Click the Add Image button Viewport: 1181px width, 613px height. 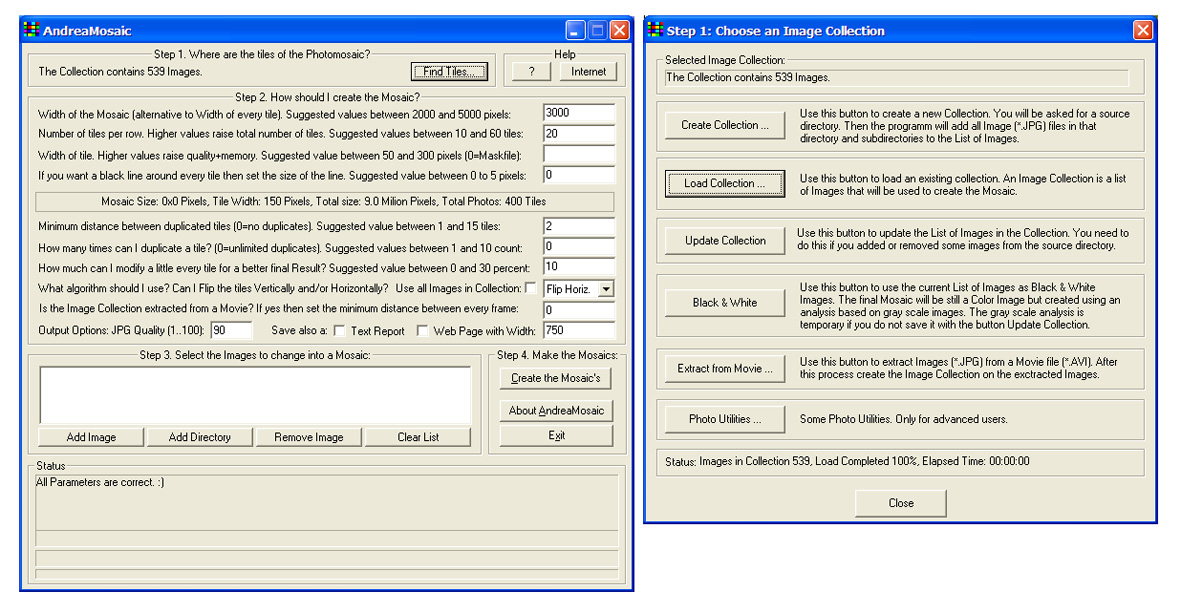(91, 437)
